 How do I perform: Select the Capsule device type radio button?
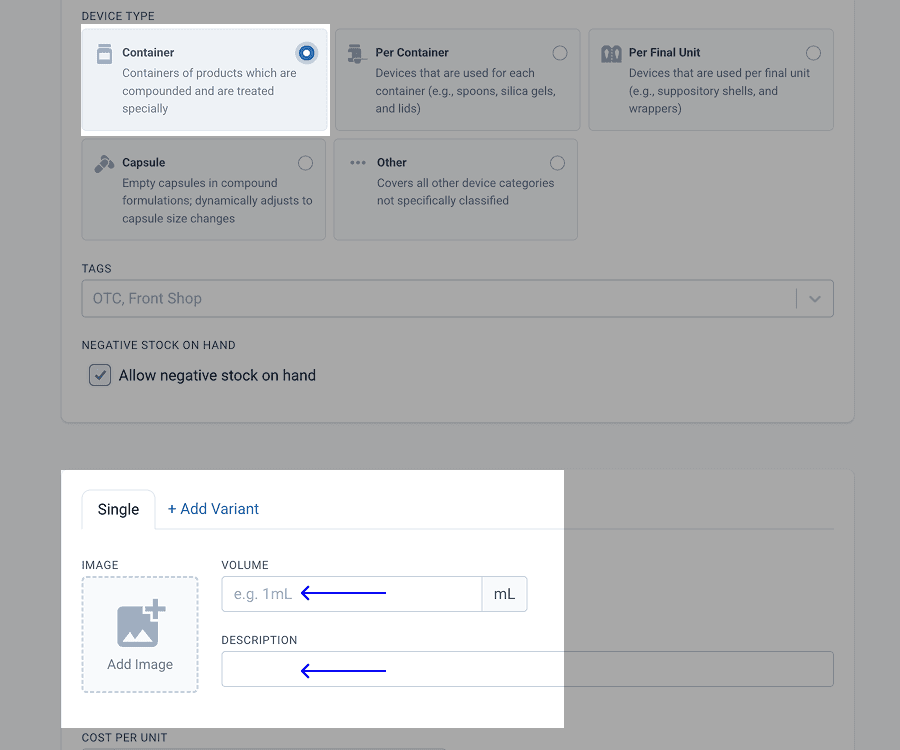click(x=305, y=163)
